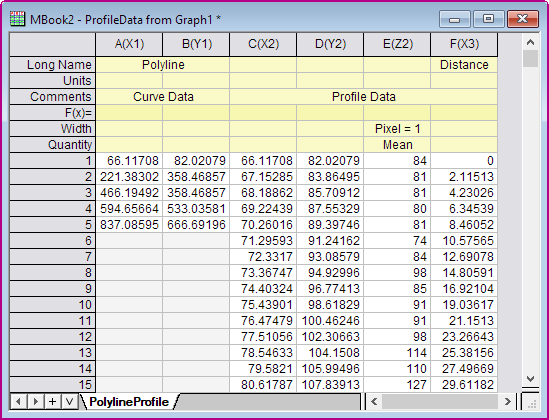This screenshot has width=549, height=420.
Task: Select cell with value 114
Action: (x=397, y=353)
